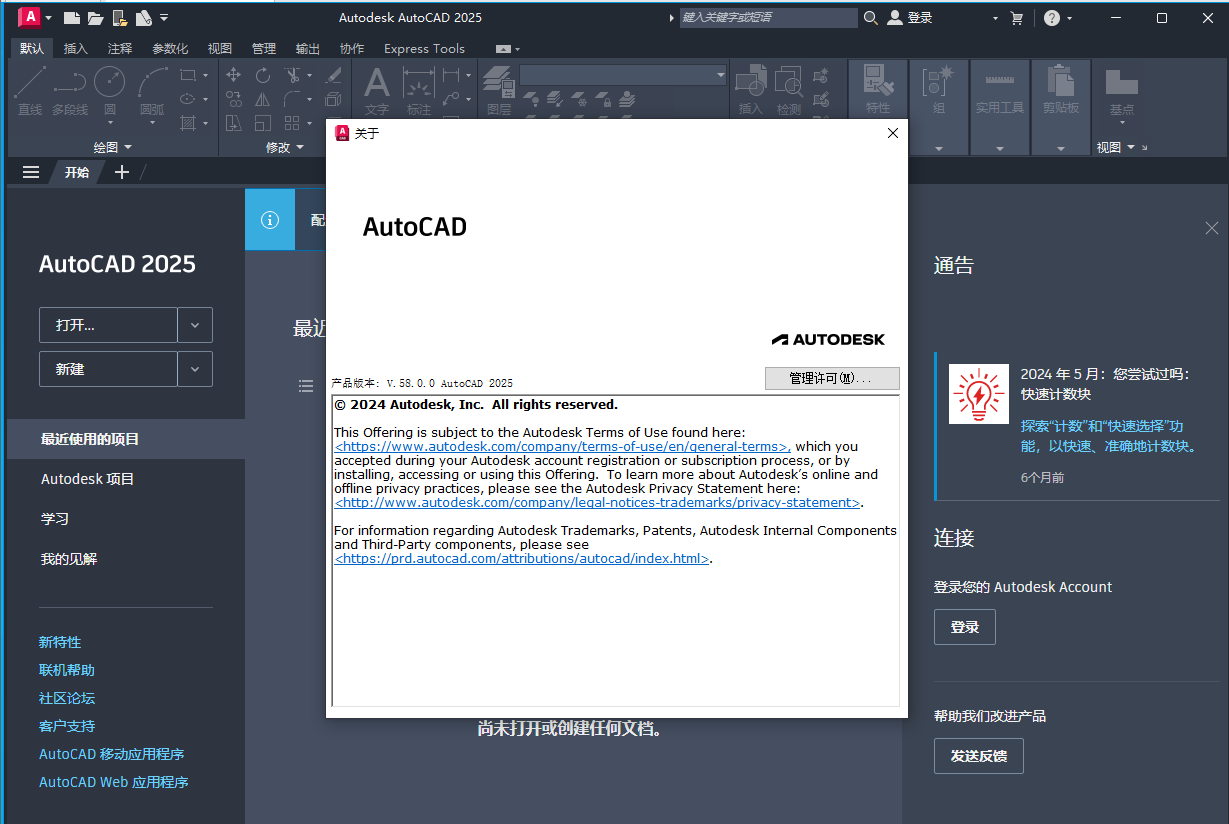Expand the Modify (修改) panel
This screenshot has height=824, width=1229.
[284, 147]
